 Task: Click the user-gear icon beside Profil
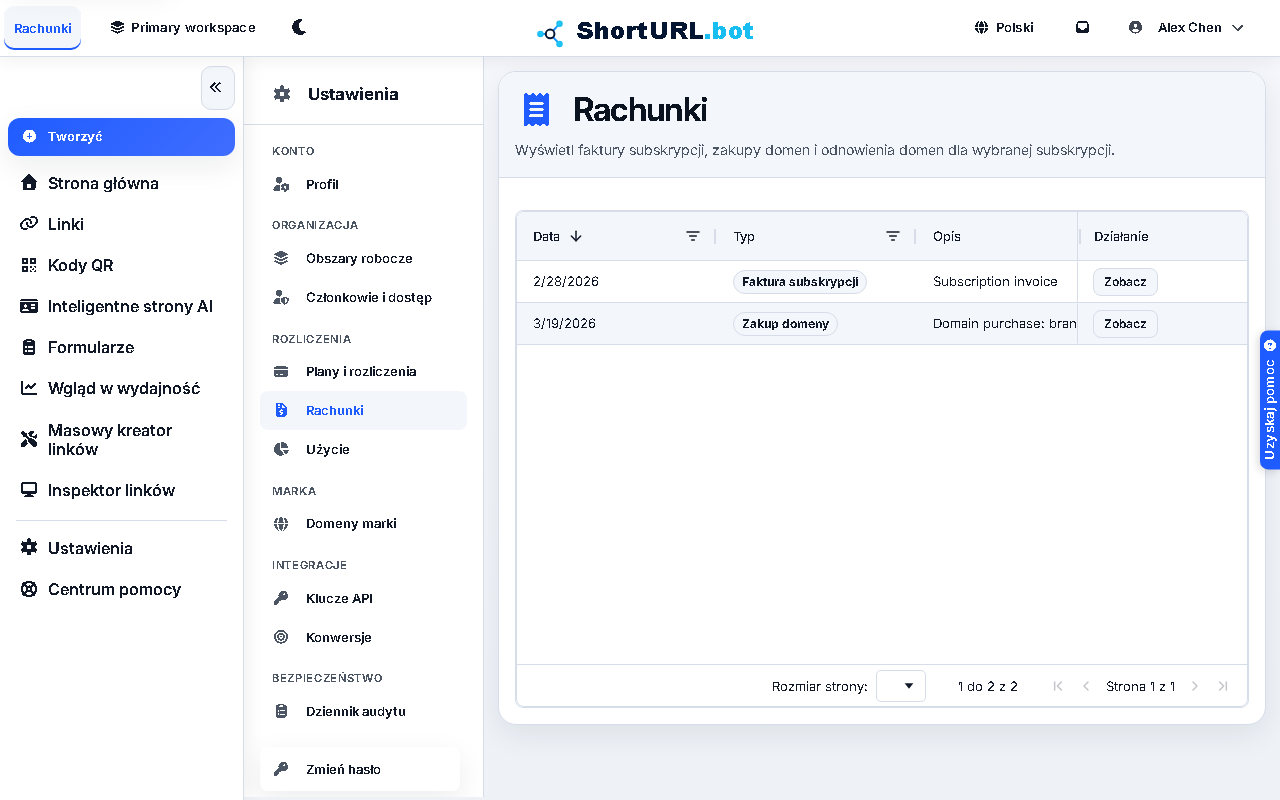pos(282,185)
